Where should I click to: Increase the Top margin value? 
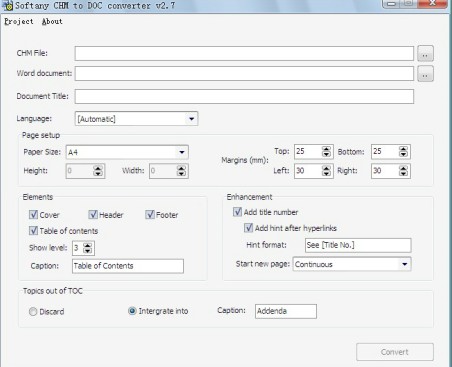pyautogui.click(x=326, y=149)
